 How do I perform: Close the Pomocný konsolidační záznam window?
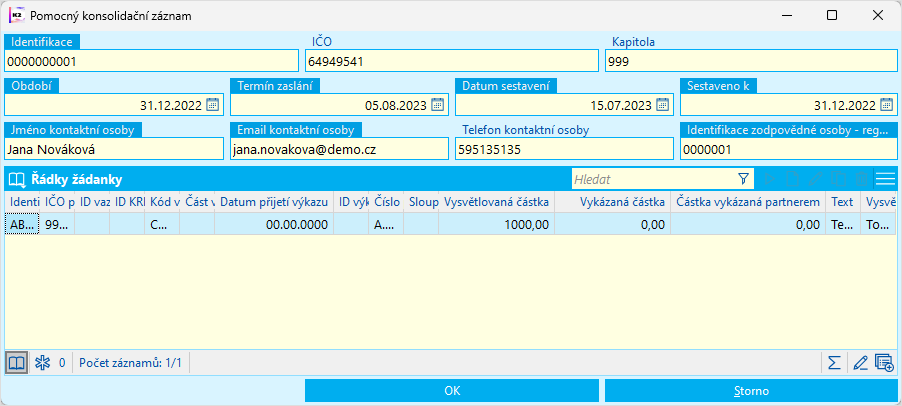click(878, 16)
